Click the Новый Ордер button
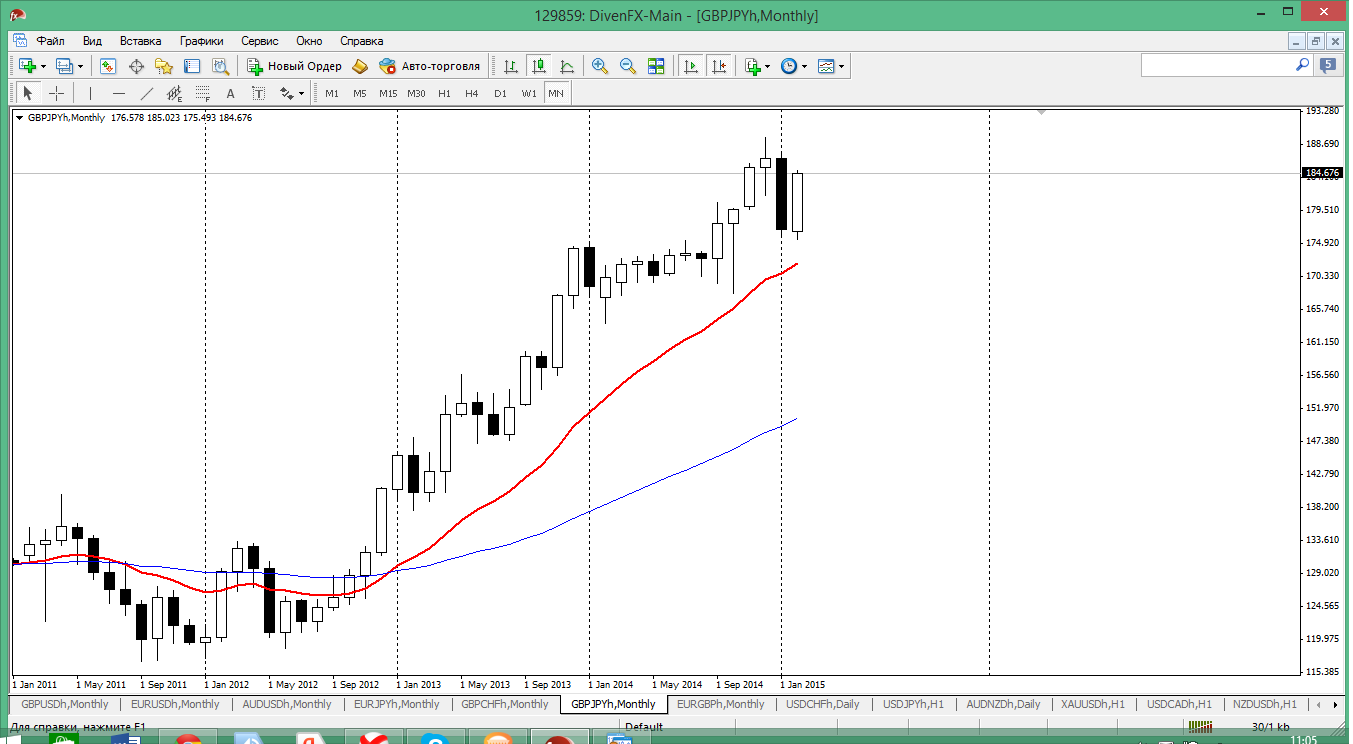 click(x=295, y=66)
